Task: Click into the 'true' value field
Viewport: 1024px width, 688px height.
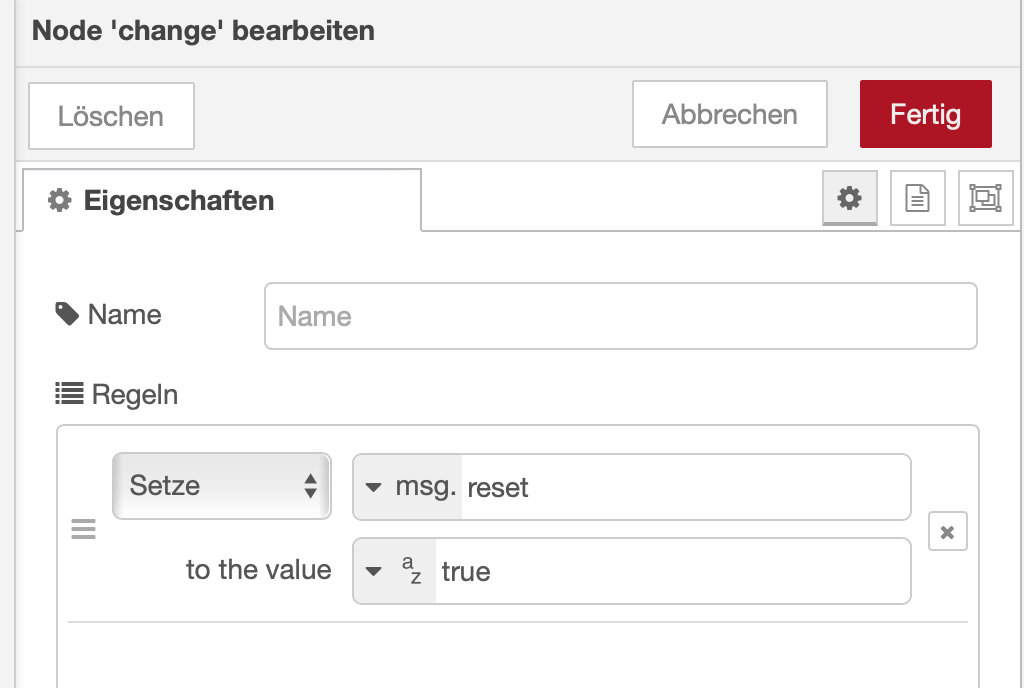Action: tap(670, 571)
